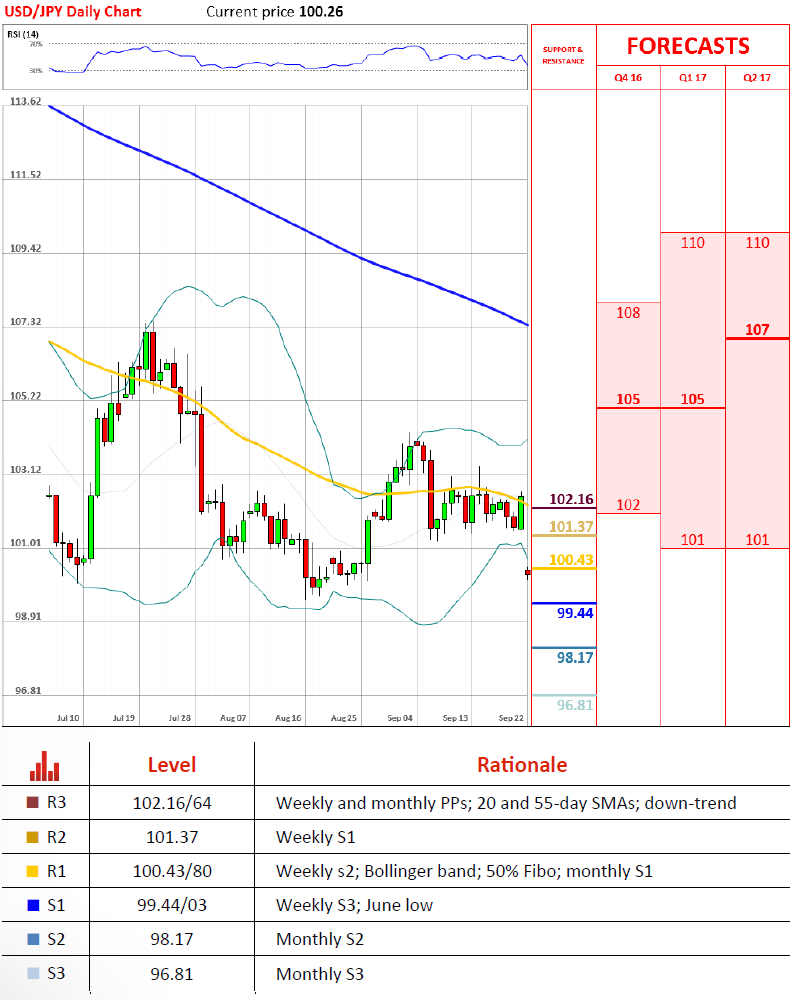799x1000 pixels.
Task: Click the 101 forecast in Q1 17
Action: tap(693, 540)
